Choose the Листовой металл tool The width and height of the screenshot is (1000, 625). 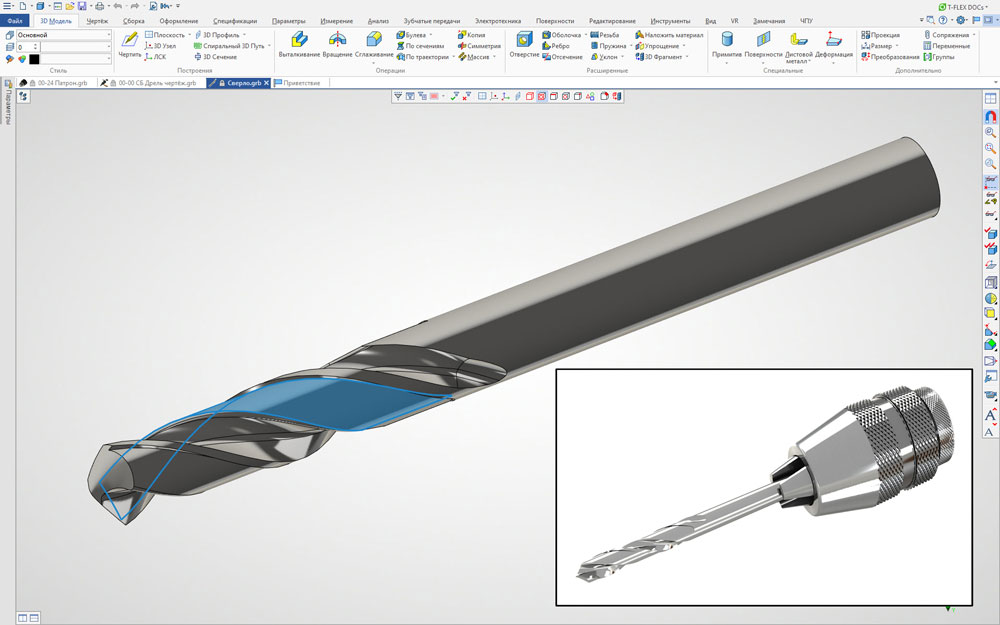799,44
